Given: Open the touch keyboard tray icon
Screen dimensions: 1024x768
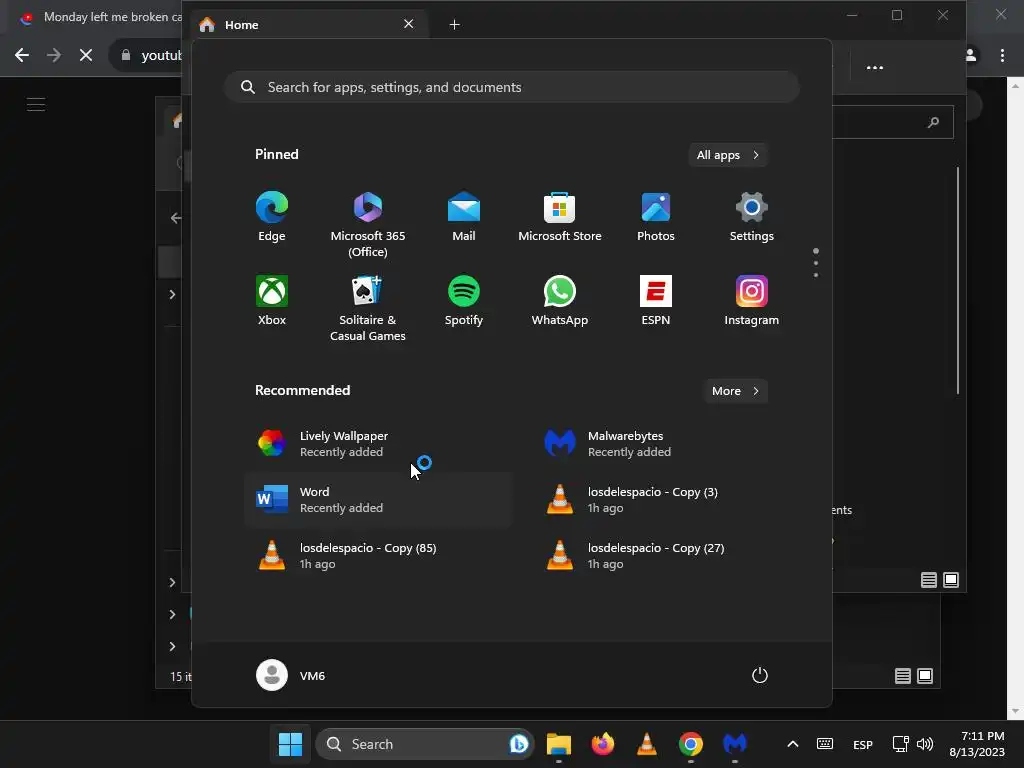Looking at the screenshot, I should click(x=825, y=744).
